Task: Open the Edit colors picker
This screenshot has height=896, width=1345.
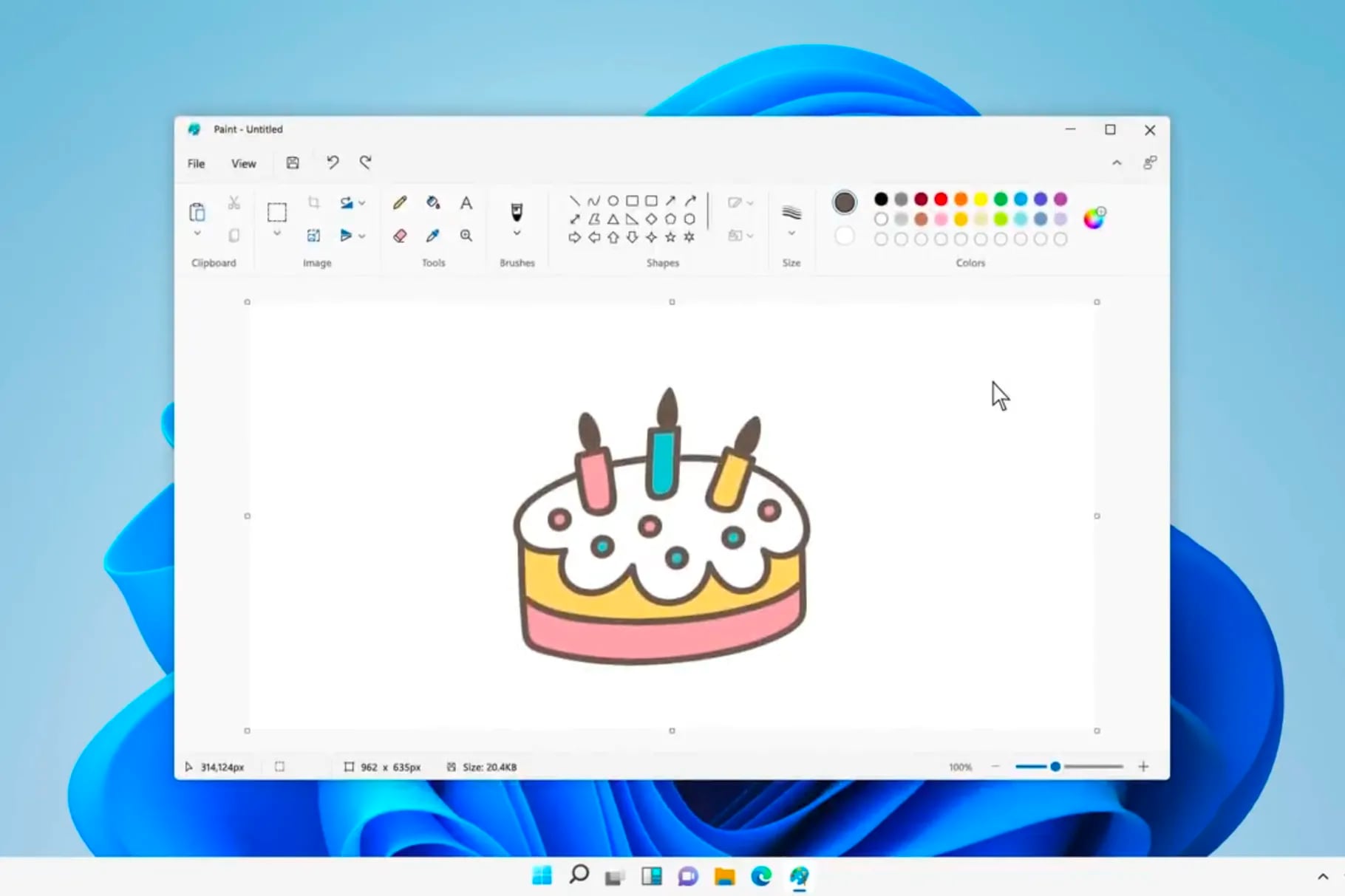Action: pyautogui.click(x=1093, y=219)
